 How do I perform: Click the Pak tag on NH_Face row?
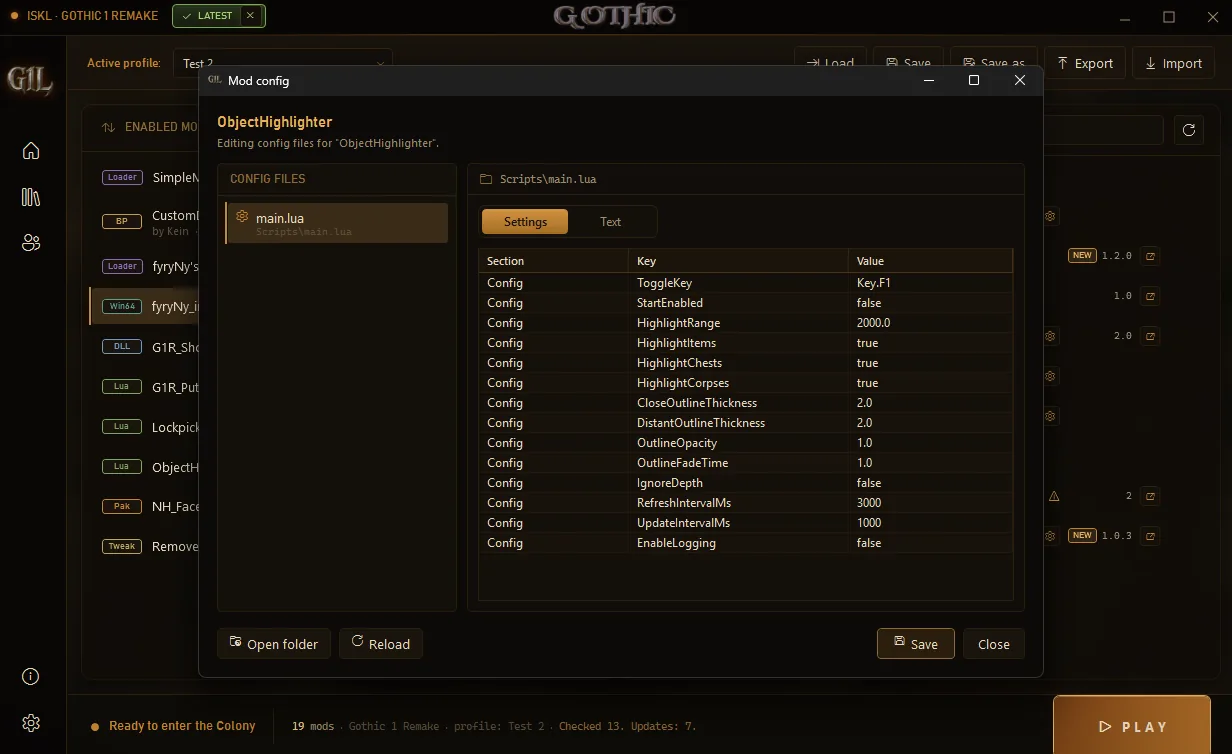[122, 506]
